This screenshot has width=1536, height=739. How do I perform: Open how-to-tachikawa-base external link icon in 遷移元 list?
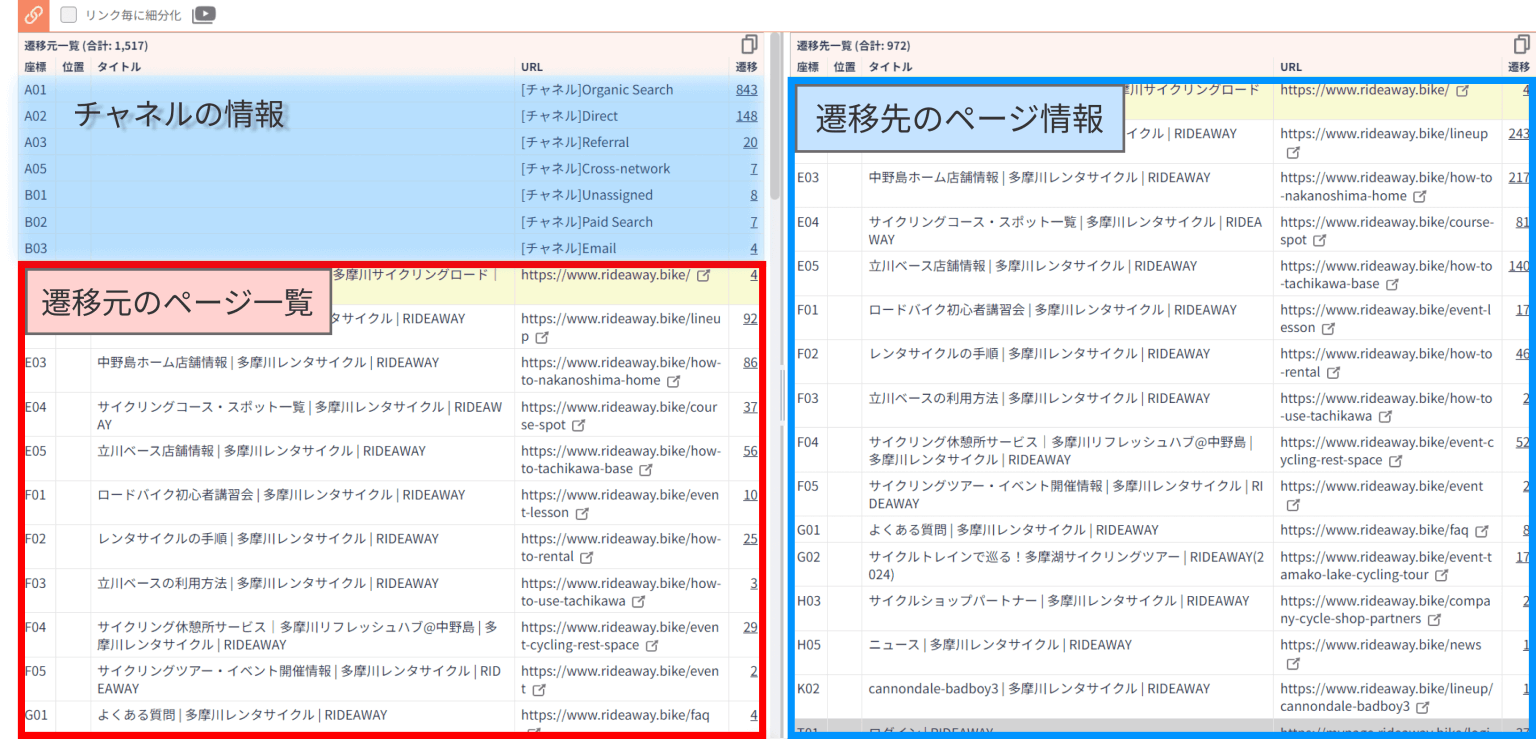pos(646,469)
